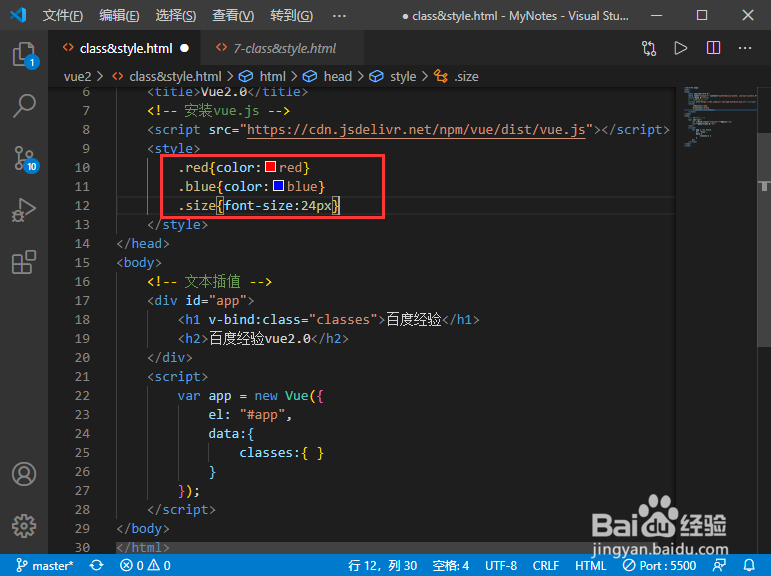Open editor More Actions ellipsis

745,48
